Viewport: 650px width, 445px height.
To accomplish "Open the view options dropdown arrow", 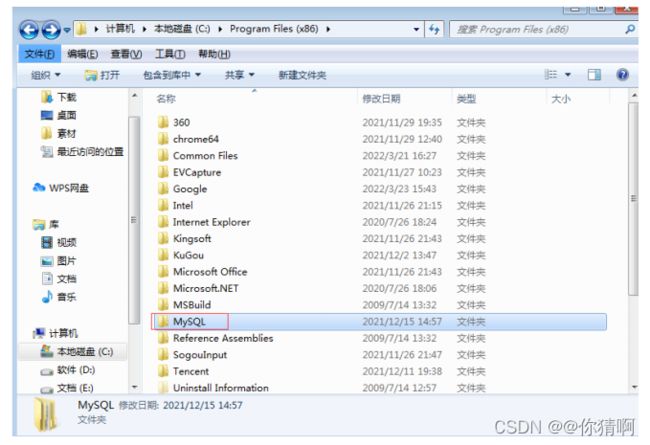I will click(568, 75).
